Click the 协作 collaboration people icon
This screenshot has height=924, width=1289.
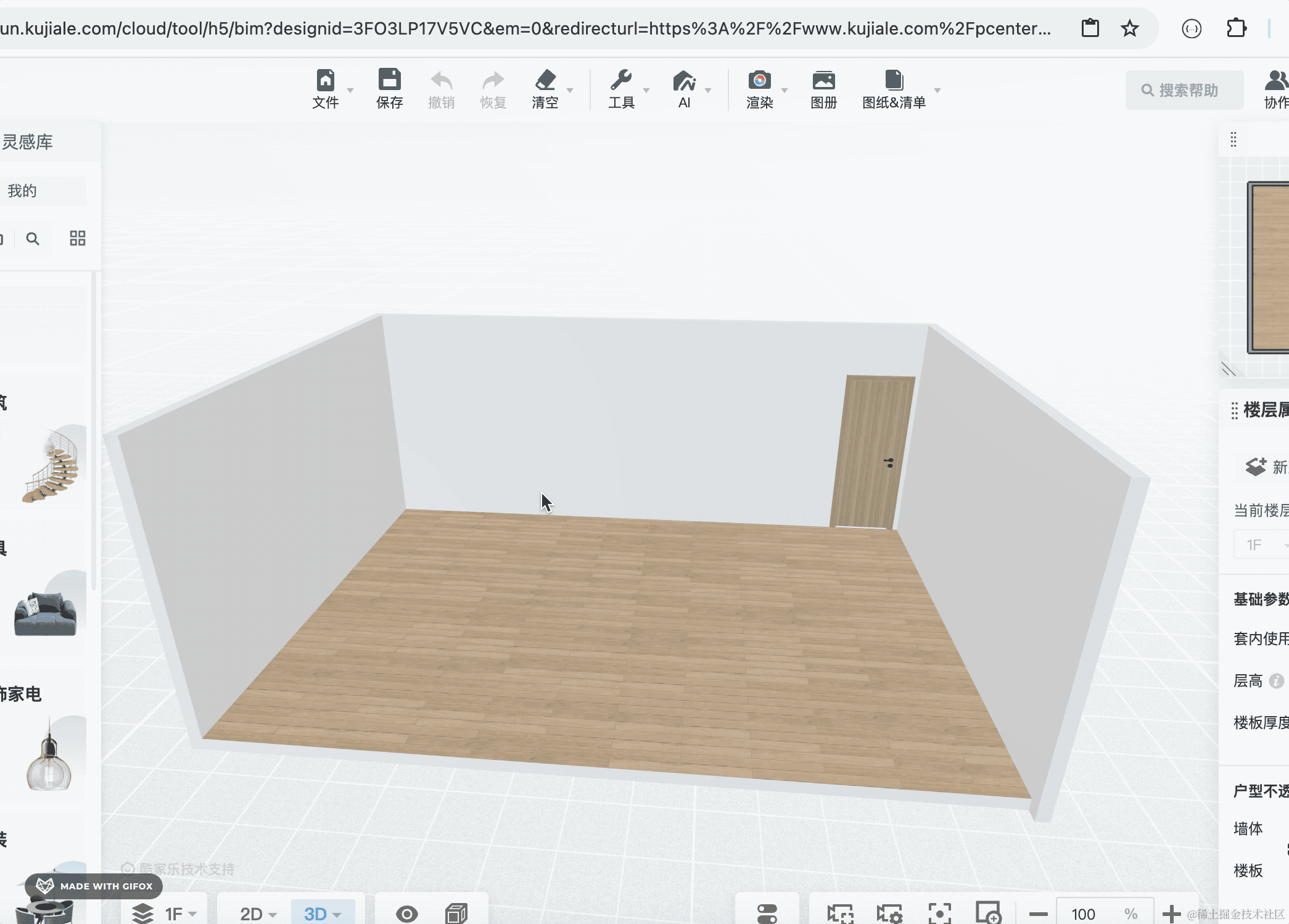(1277, 80)
